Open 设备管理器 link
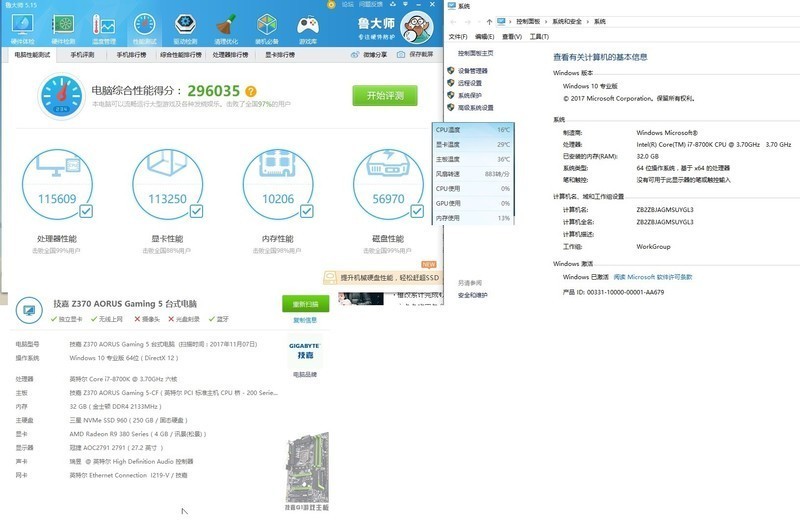Image resolution: width=800 pixels, height=524 pixels. (x=472, y=70)
